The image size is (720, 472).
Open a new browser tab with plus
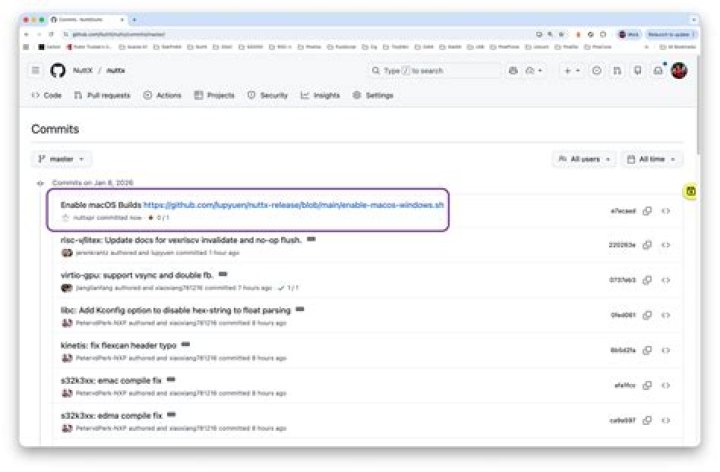pos(134,20)
